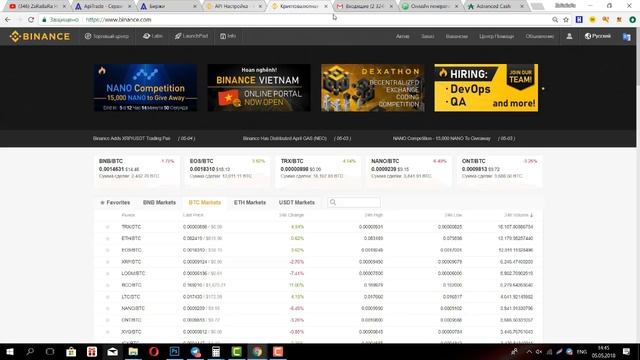Switch to the ETH Markets tab
The image size is (640, 360).
(250, 202)
